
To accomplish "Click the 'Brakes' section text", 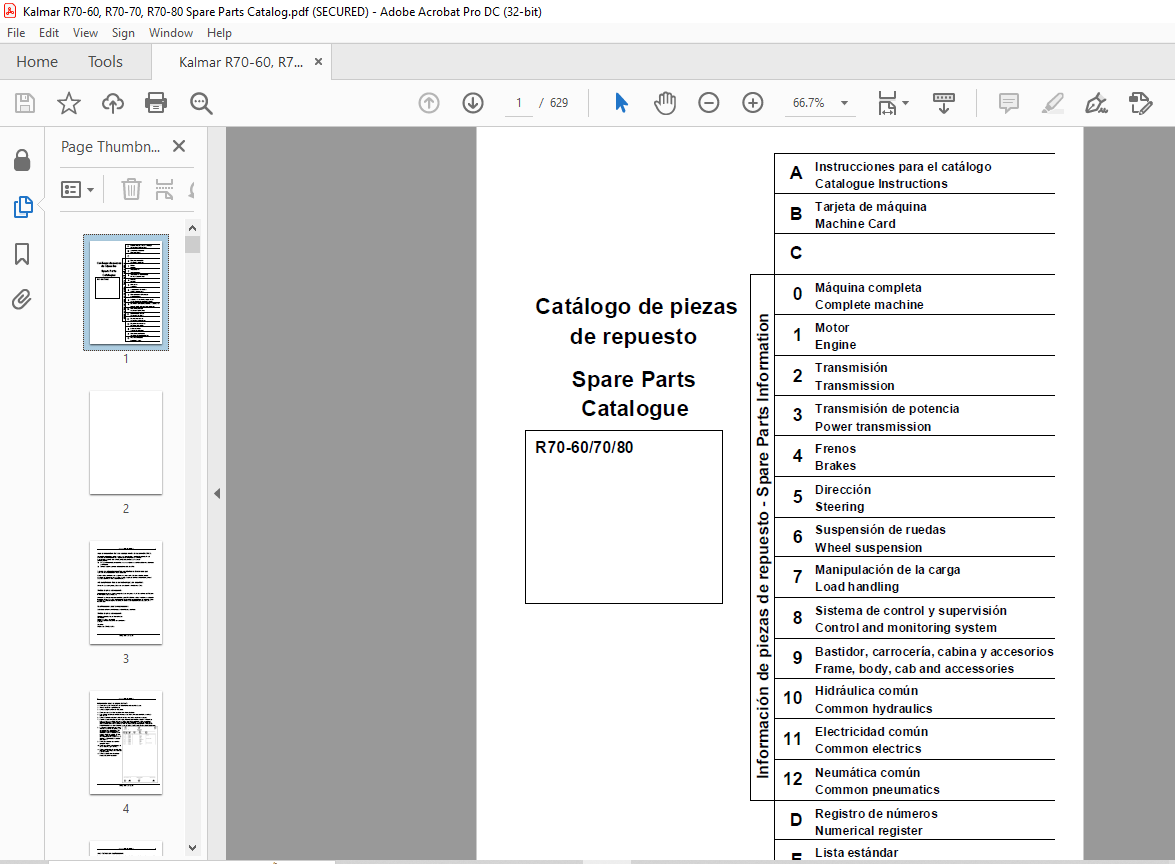I will coord(835,465).
